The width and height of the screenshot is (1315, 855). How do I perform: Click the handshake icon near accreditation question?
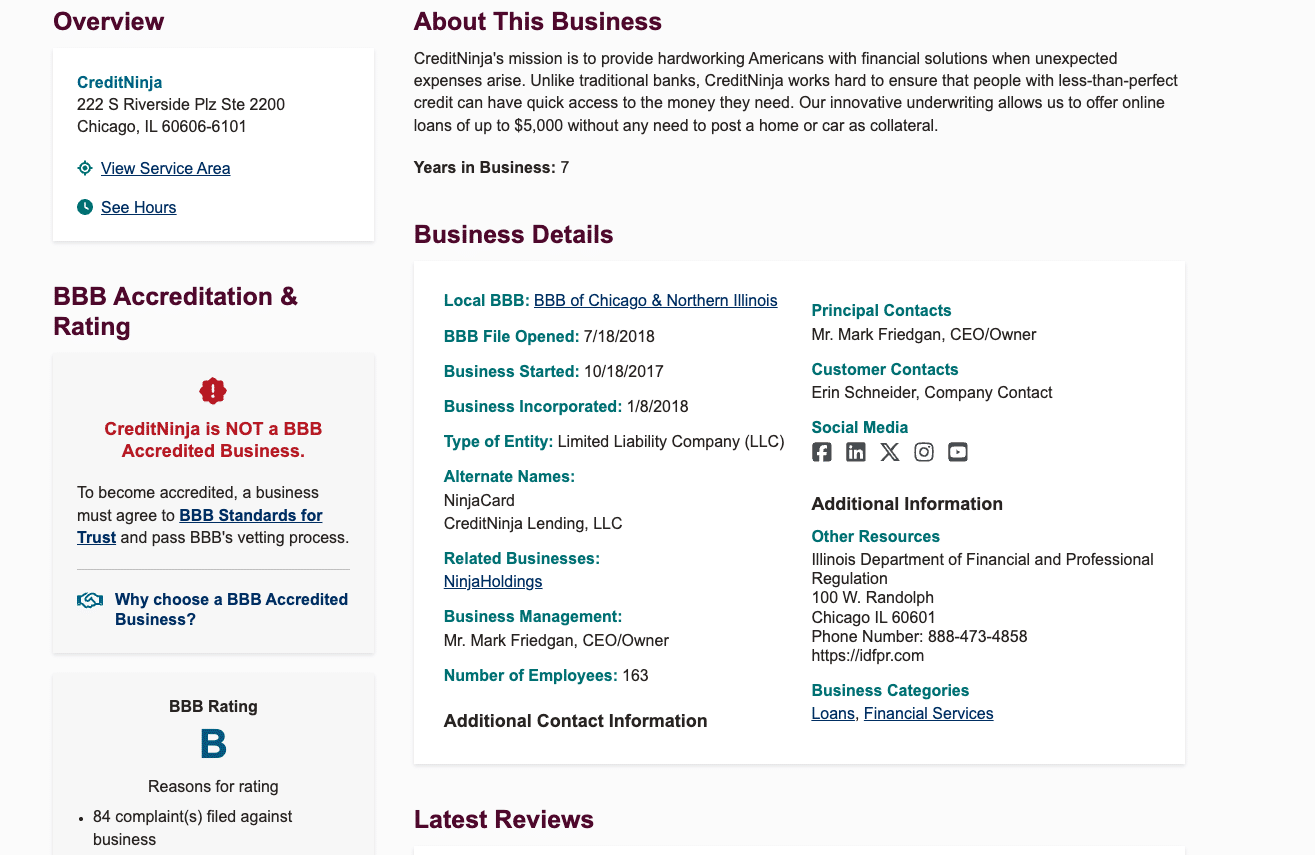(89, 601)
